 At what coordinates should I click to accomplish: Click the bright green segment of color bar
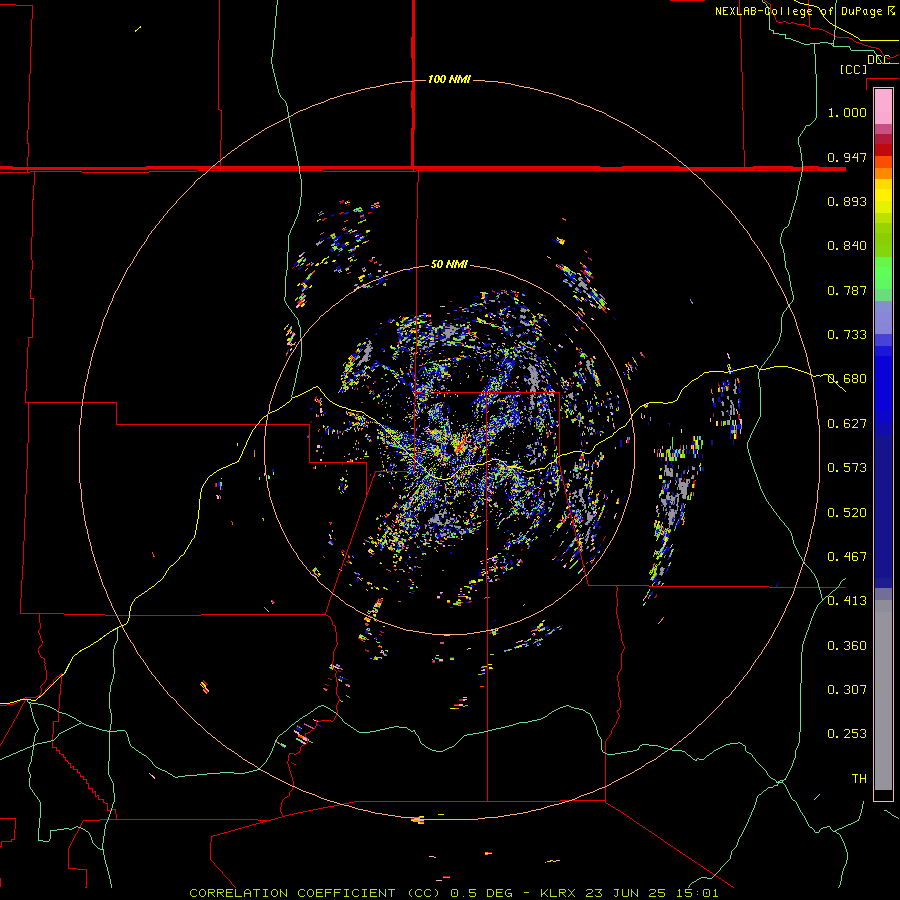883,273
